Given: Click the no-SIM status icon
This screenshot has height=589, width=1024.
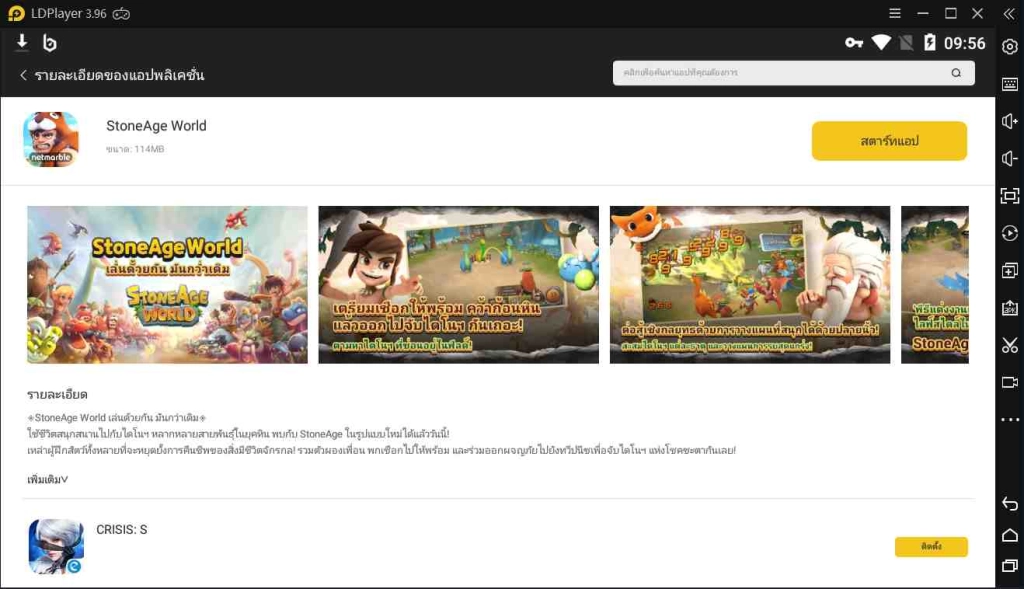Looking at the screenshot, I should (x=906, y=43).
